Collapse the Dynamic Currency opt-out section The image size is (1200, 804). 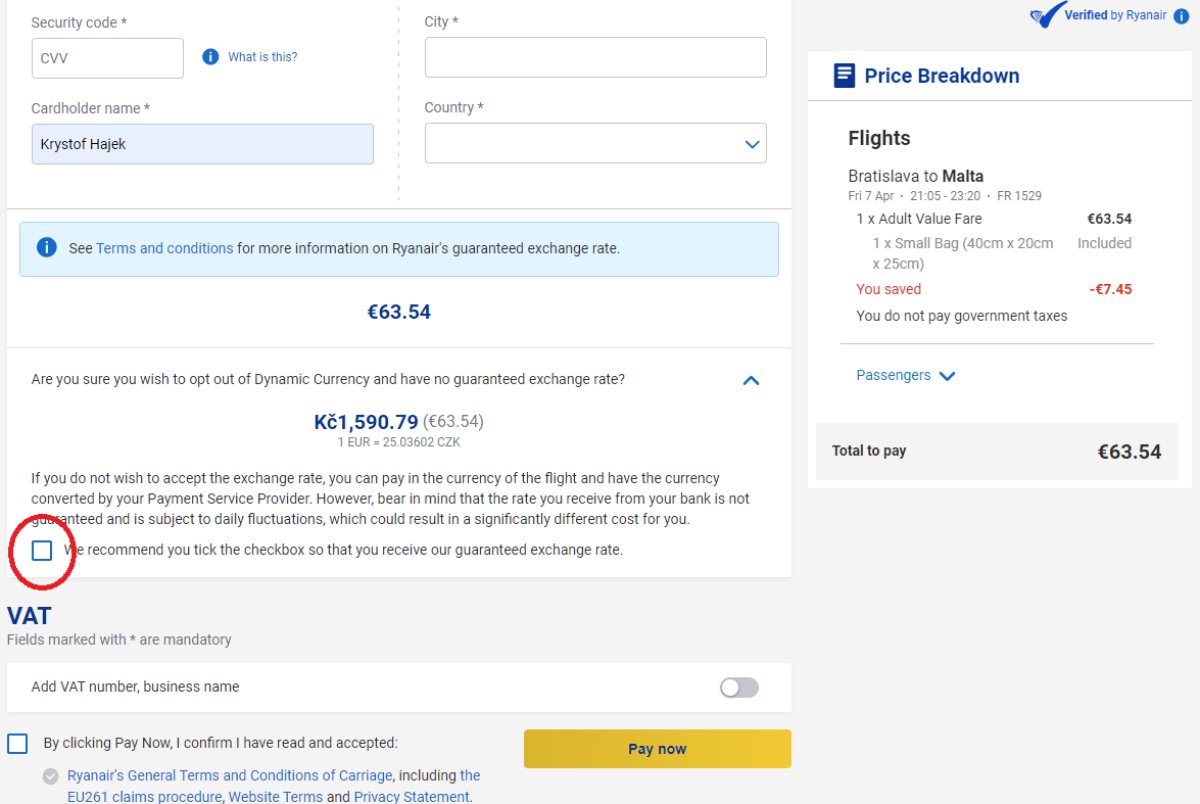[x=751, y=380]
